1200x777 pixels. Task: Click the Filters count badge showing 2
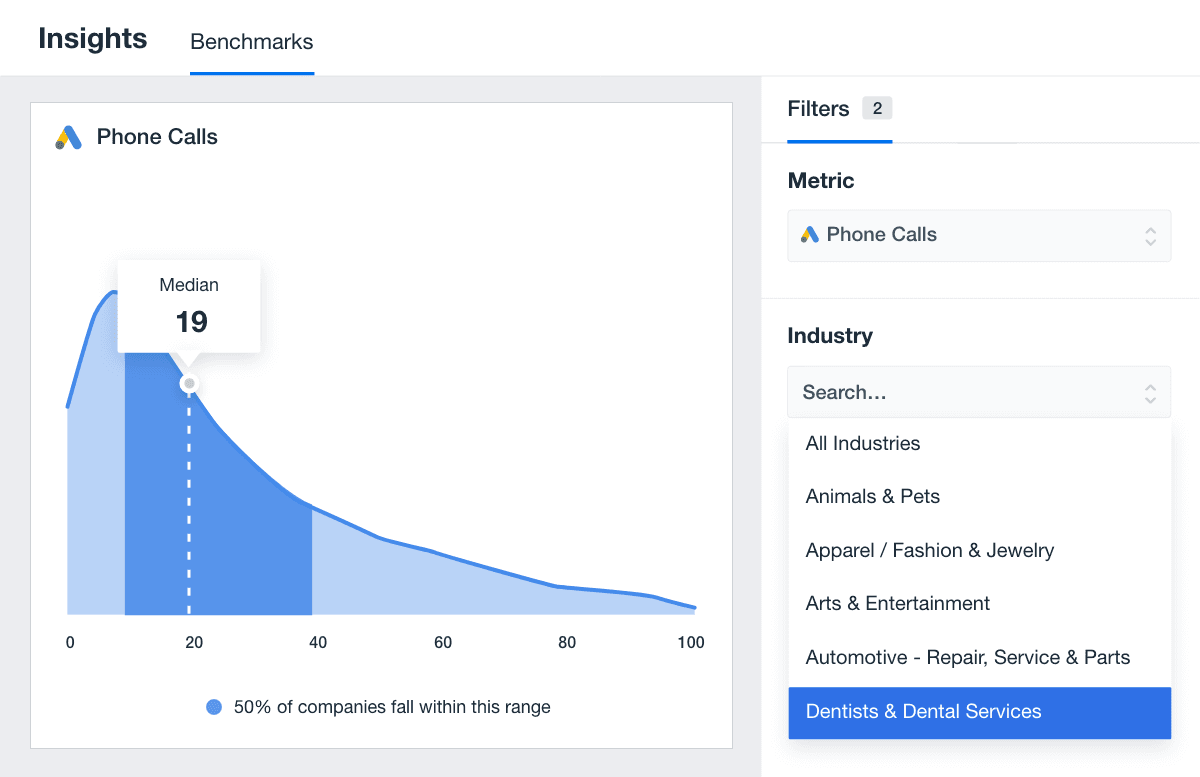pyautogui.click(x=877, y=108)
